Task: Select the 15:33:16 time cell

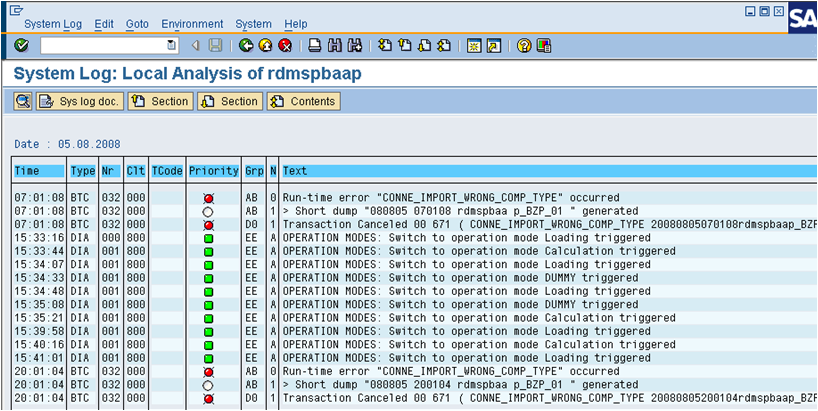Action: [39, 238]
